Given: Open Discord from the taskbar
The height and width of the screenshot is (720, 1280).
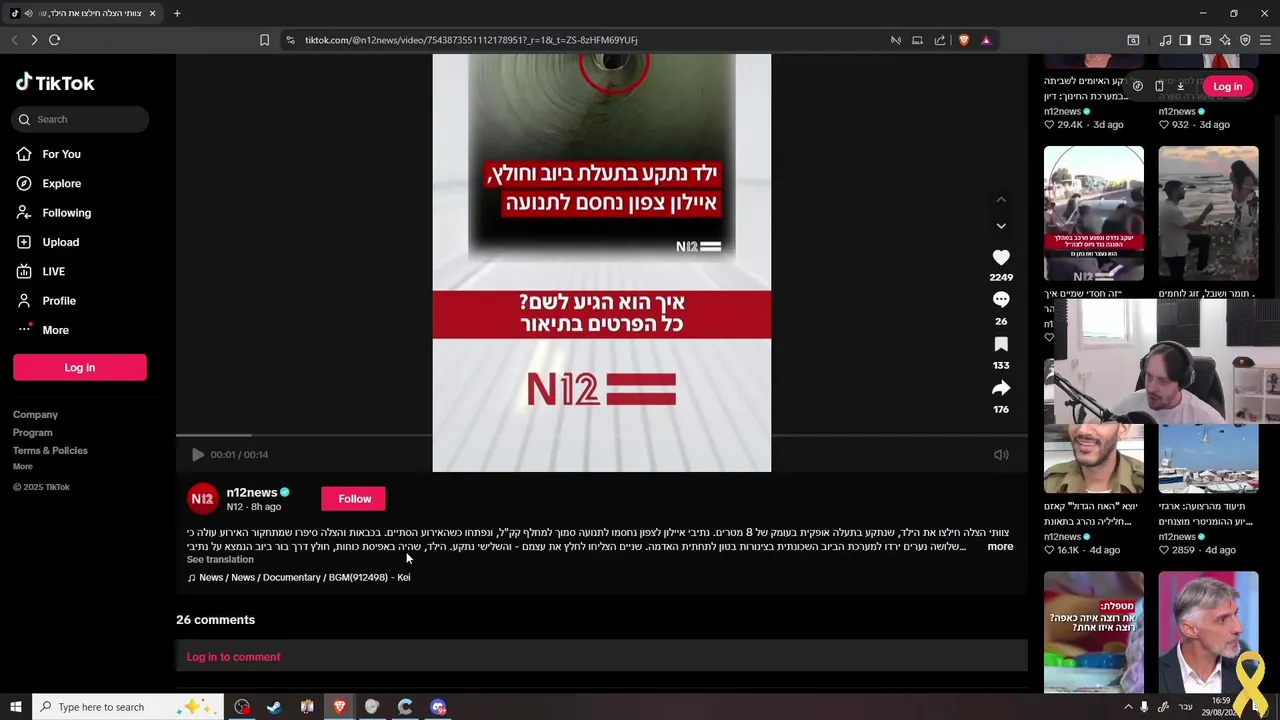Looking at the screenshot, I should [438, 707].
